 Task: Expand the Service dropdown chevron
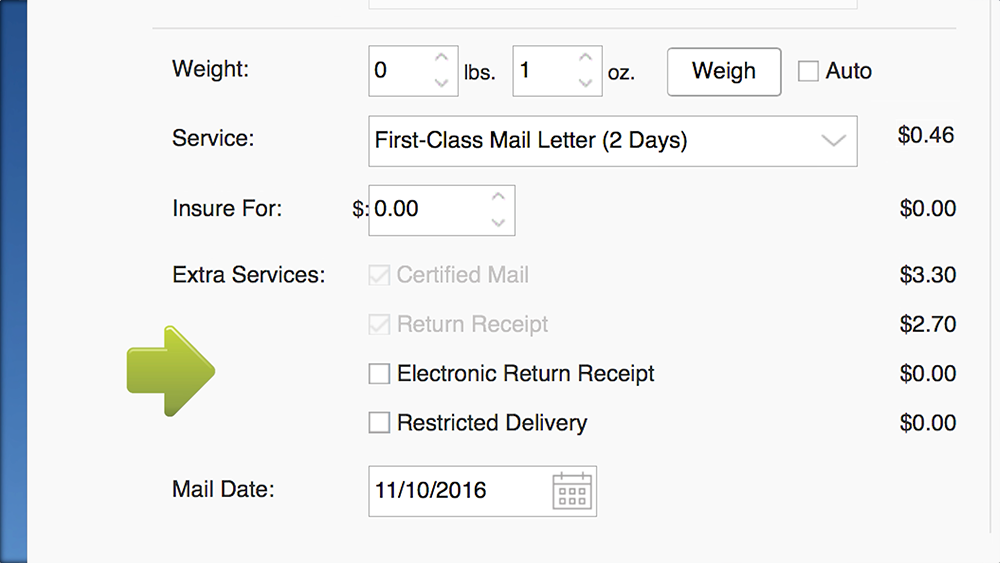click(x=833, y=141)
